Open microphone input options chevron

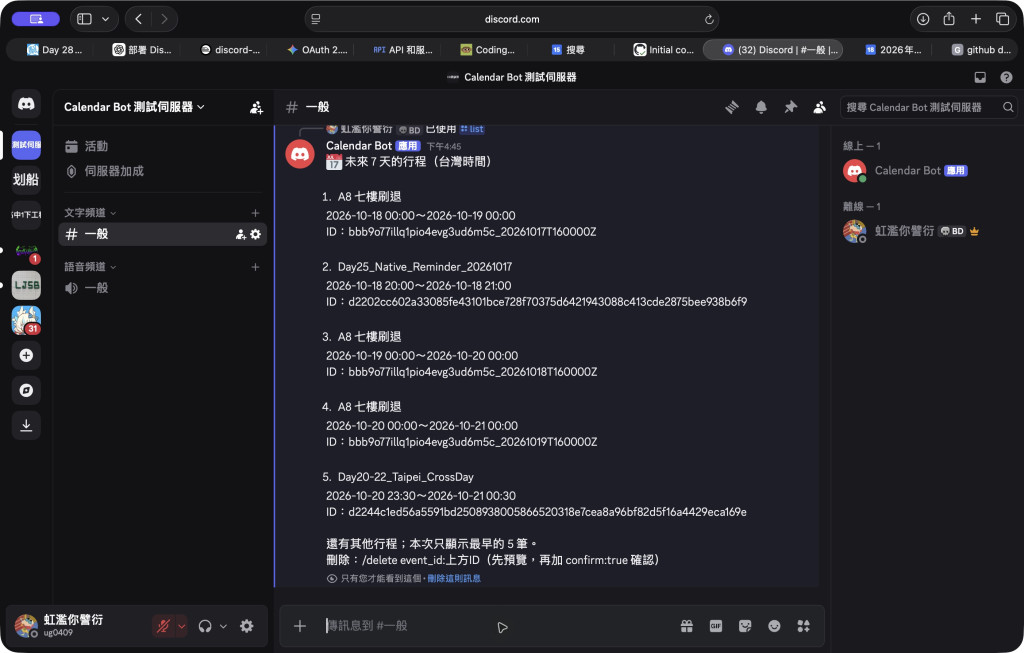click(182, 626)
